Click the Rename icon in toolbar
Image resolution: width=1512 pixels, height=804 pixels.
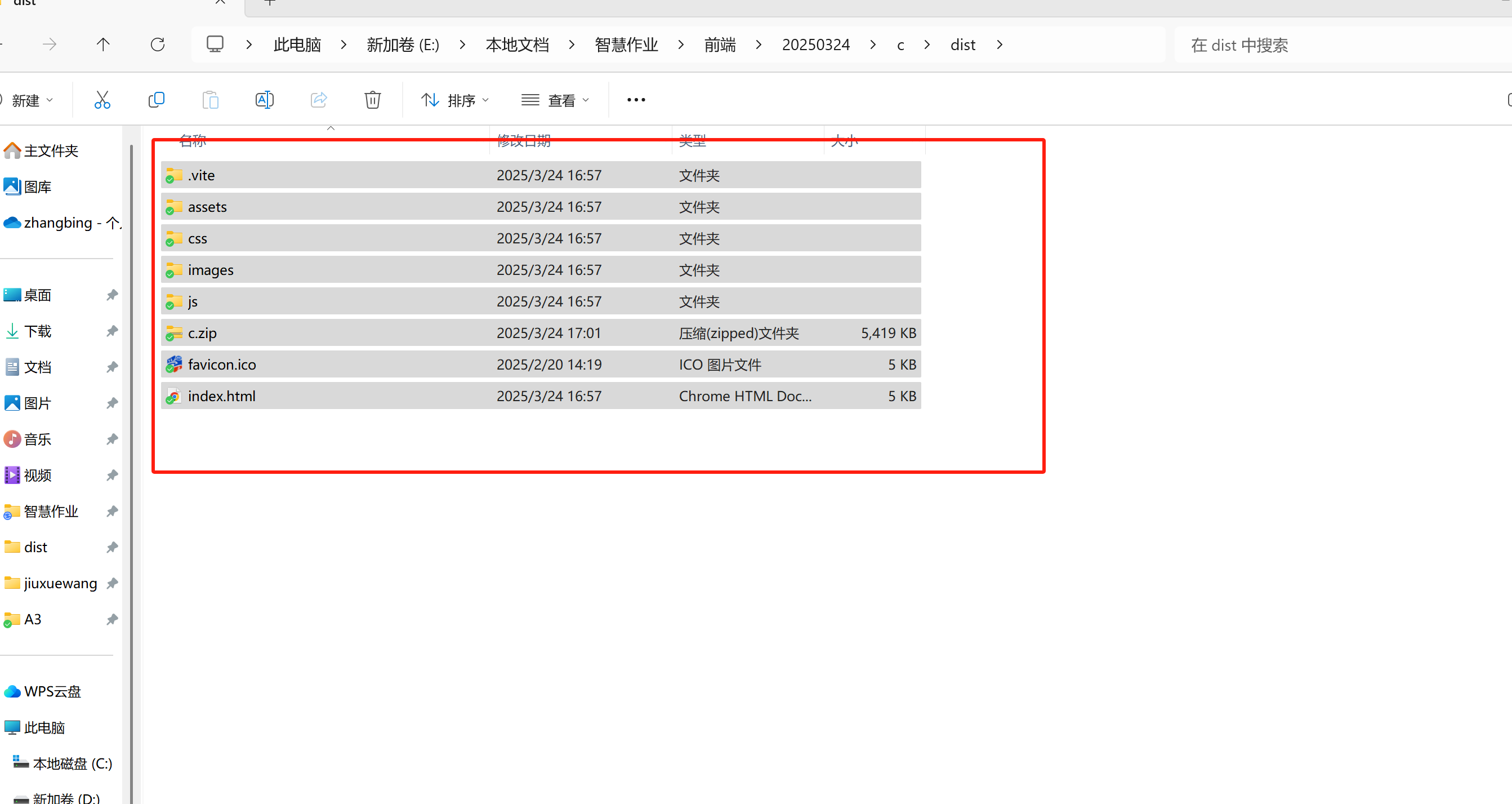coord(264,100)
